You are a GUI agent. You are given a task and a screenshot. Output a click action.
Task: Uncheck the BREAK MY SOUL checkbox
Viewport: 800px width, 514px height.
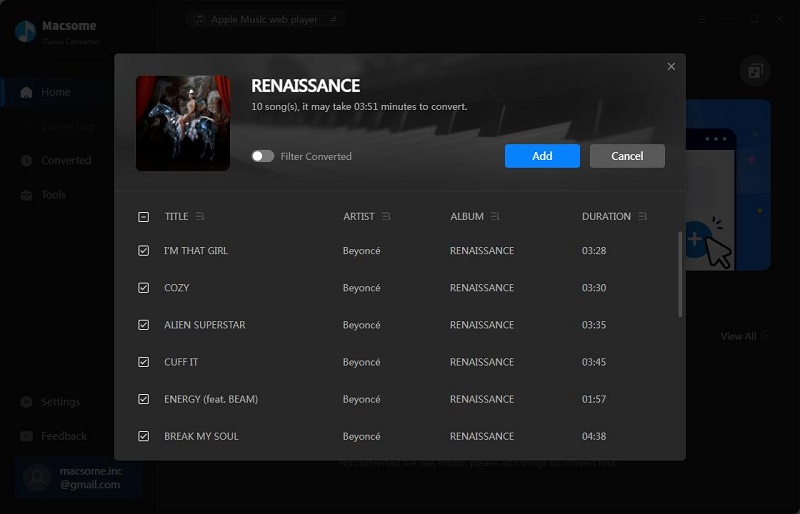coord(143,436)
